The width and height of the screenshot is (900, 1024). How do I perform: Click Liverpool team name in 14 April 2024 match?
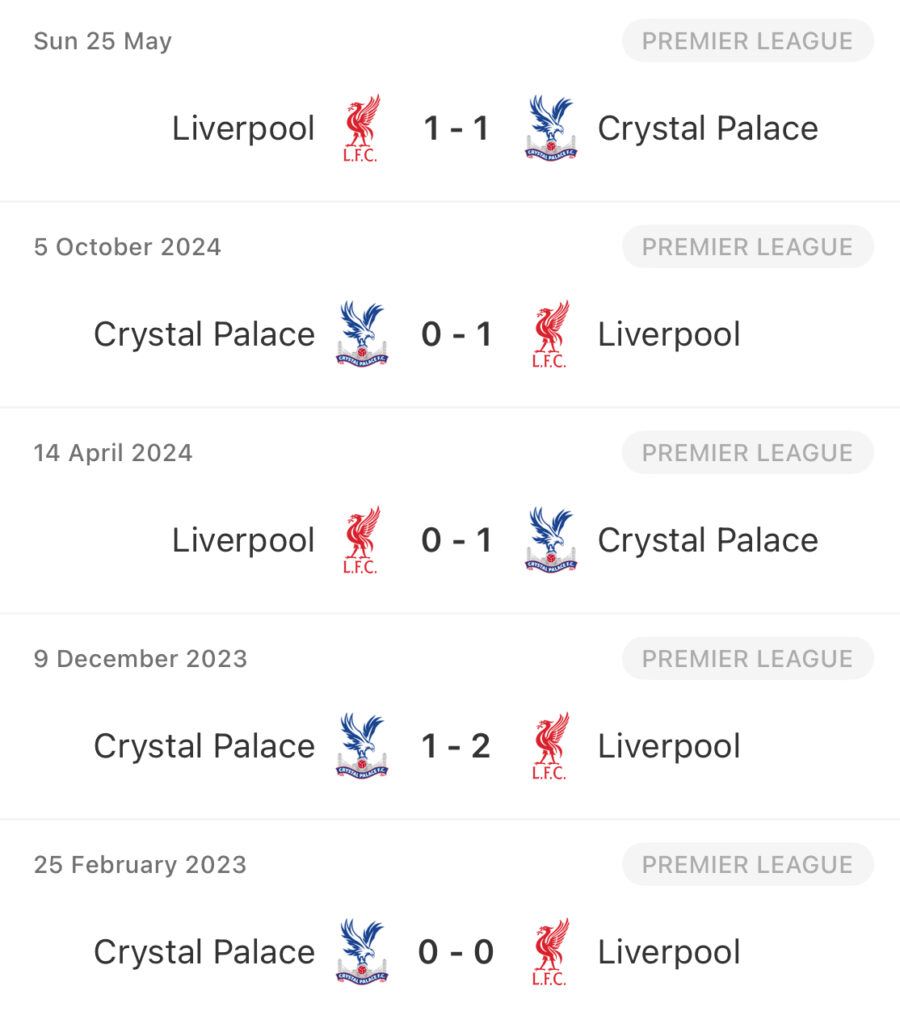[x=244, y=541]
